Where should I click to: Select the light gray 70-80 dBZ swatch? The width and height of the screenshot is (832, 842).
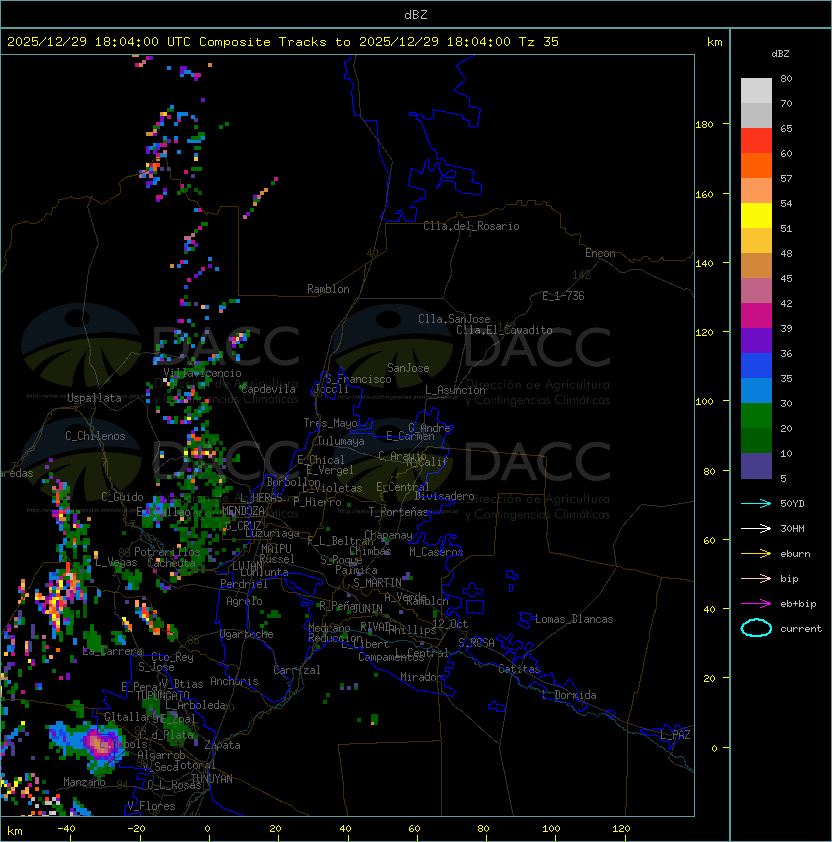click(756, 91)
